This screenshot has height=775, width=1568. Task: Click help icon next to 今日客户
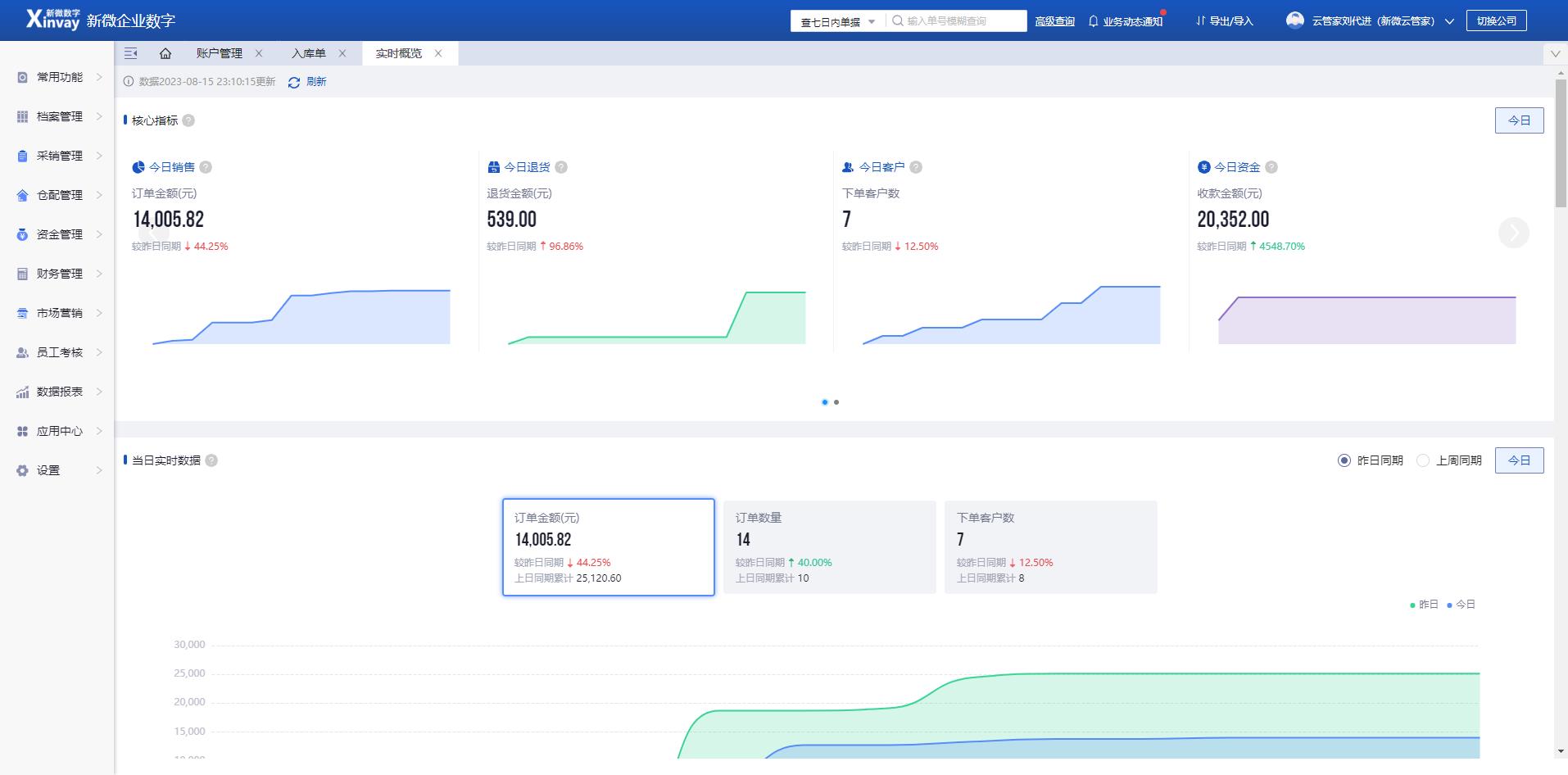coord(916,167)
